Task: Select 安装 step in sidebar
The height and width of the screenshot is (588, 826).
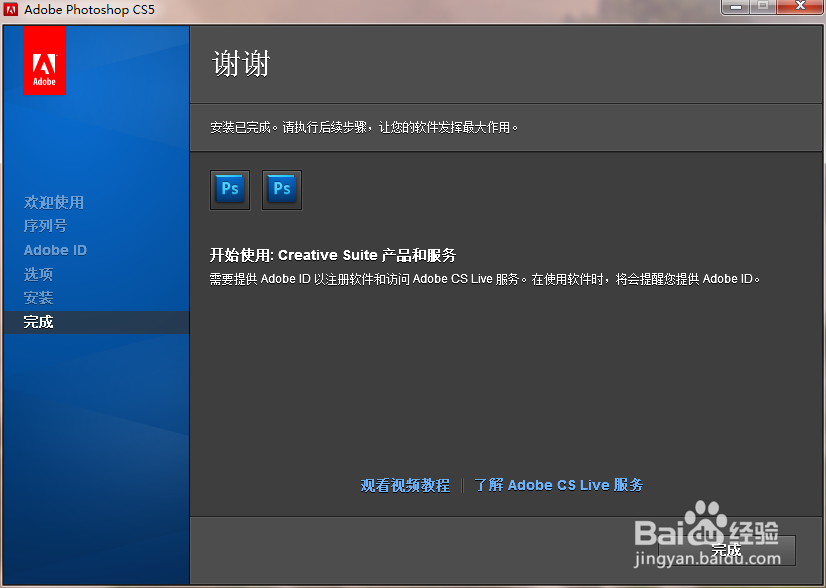Action: 38,298
